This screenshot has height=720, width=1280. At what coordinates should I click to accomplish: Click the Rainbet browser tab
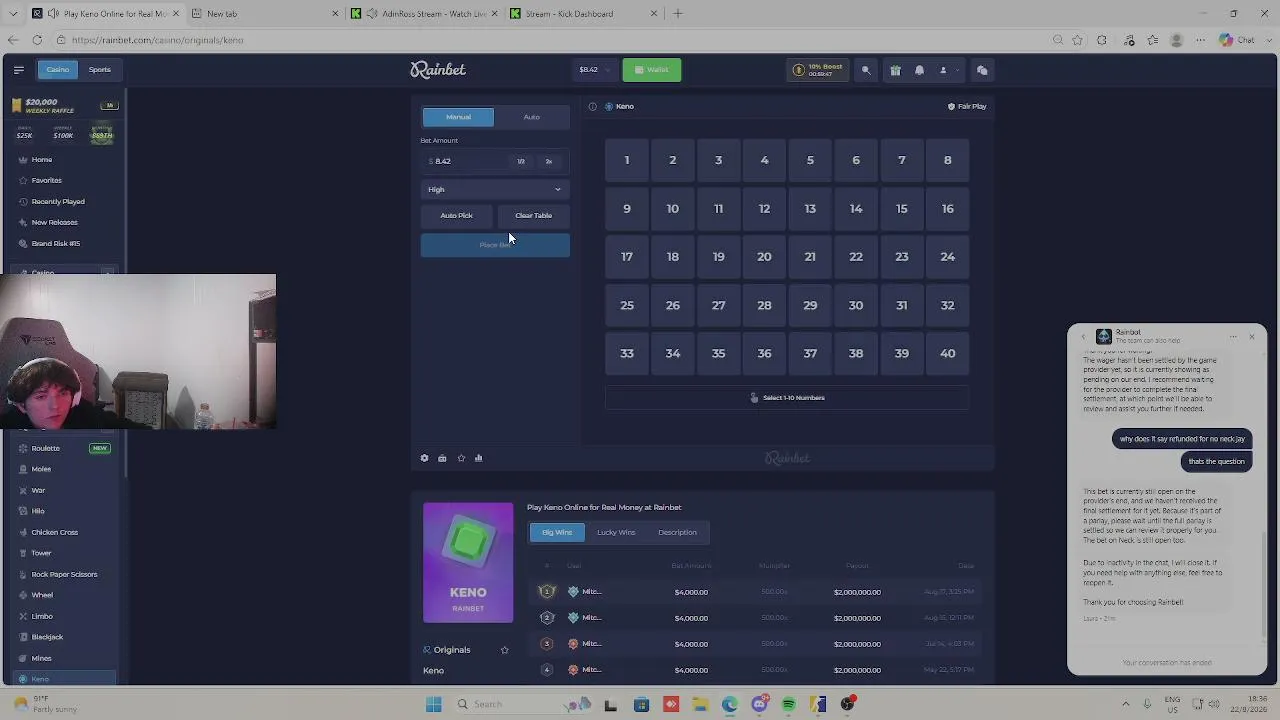coord(105,14)
